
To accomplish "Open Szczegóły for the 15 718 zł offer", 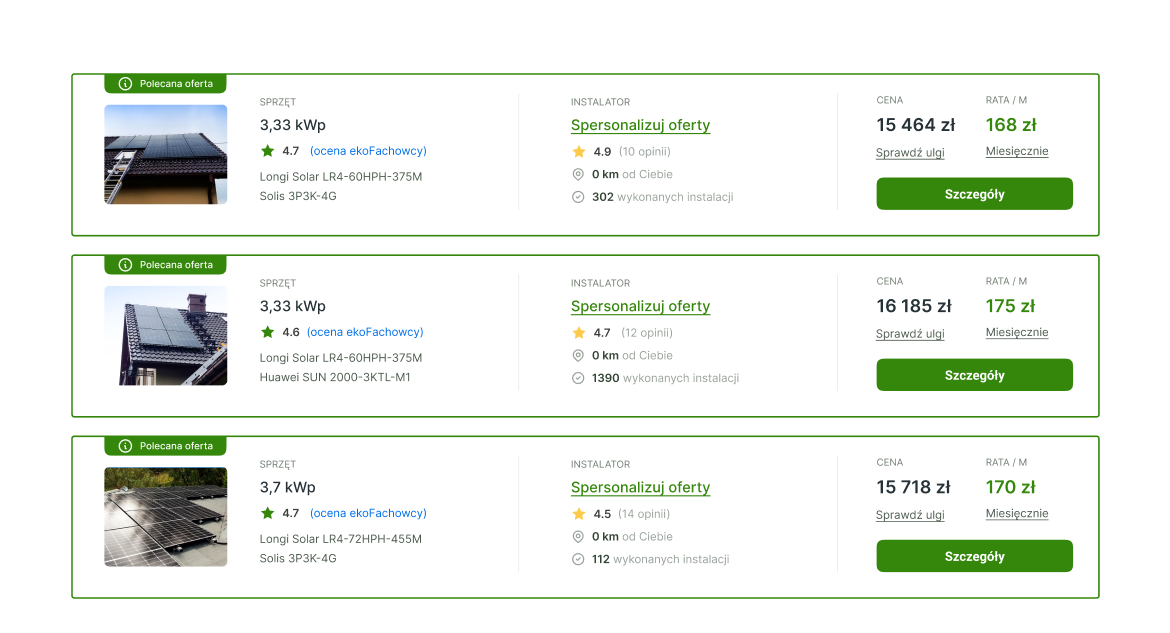I will coord(974,556).
